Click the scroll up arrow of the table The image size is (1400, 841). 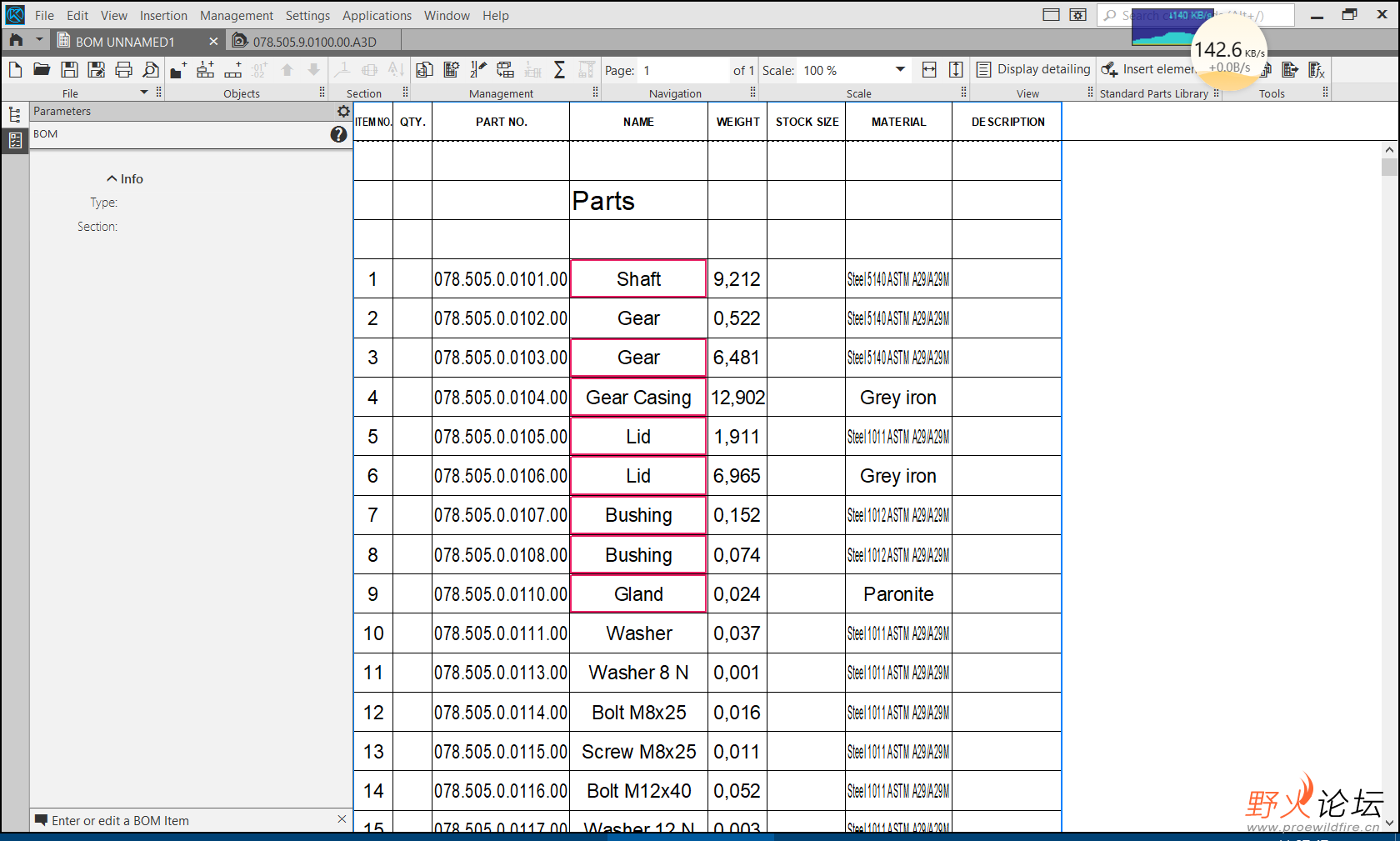tap(1388, 150)
